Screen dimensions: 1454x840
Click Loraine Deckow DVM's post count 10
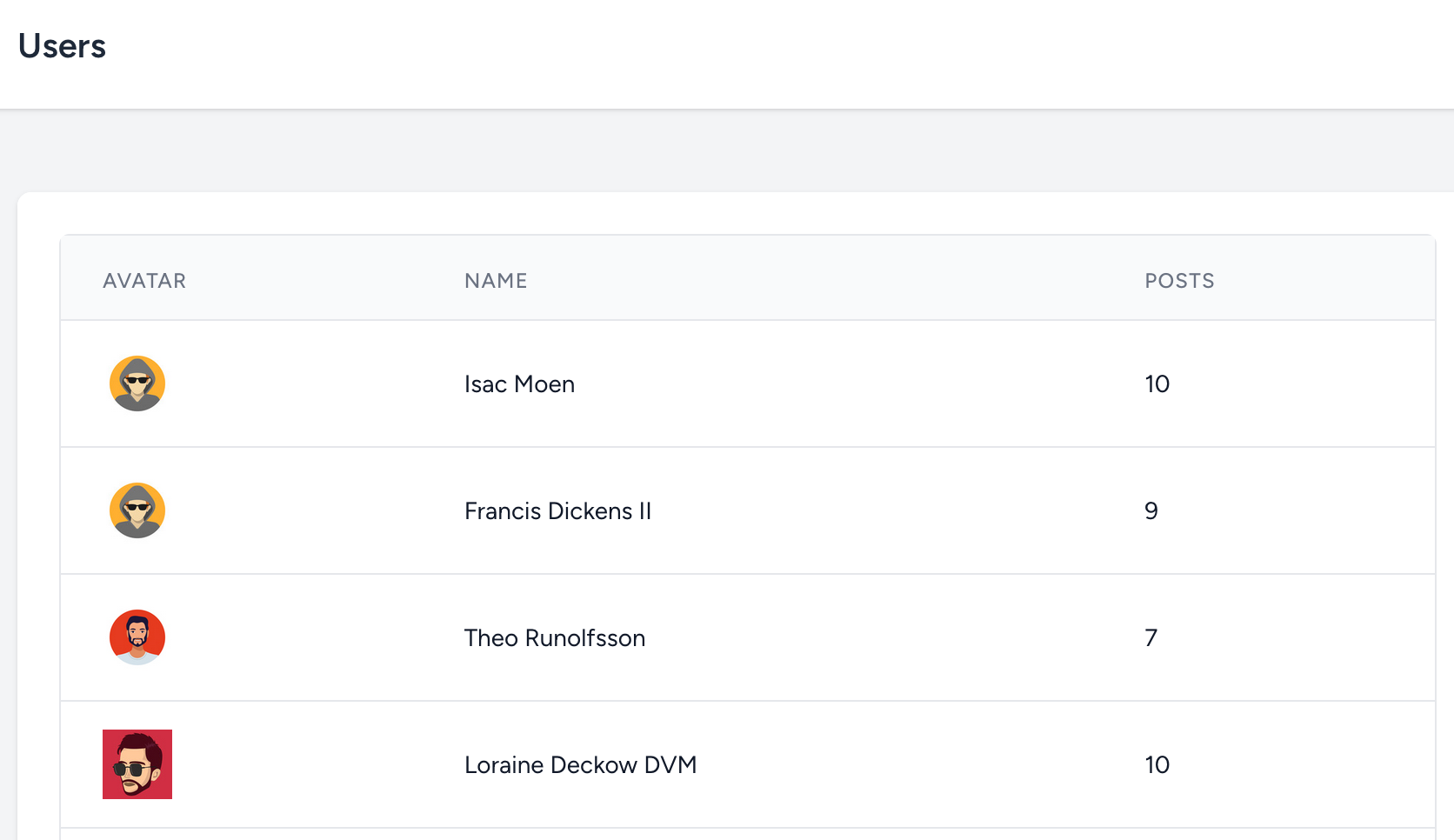pos(1157,765)
